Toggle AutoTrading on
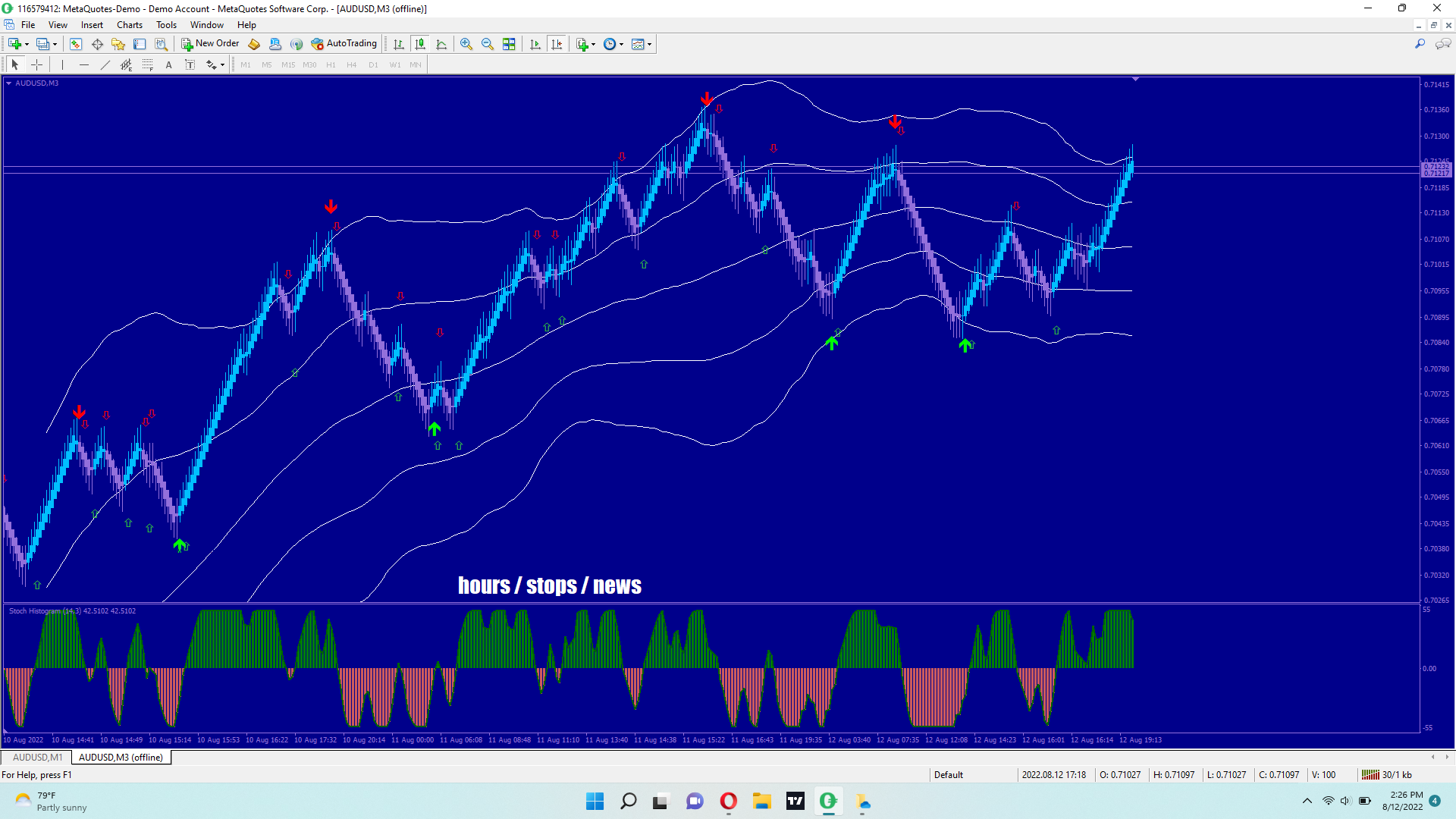The width and height of the screenshot is (1456, 819). click(344, 44)
